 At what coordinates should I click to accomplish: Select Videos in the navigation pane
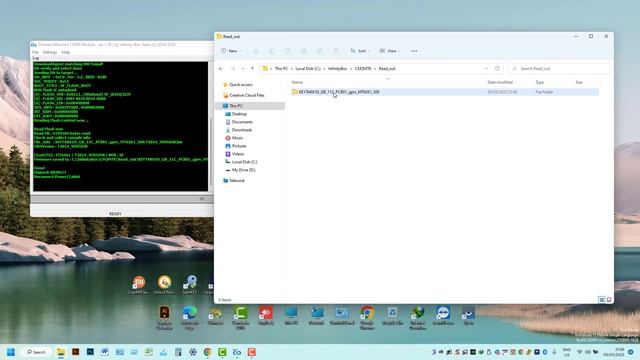[x=234, y=154]
